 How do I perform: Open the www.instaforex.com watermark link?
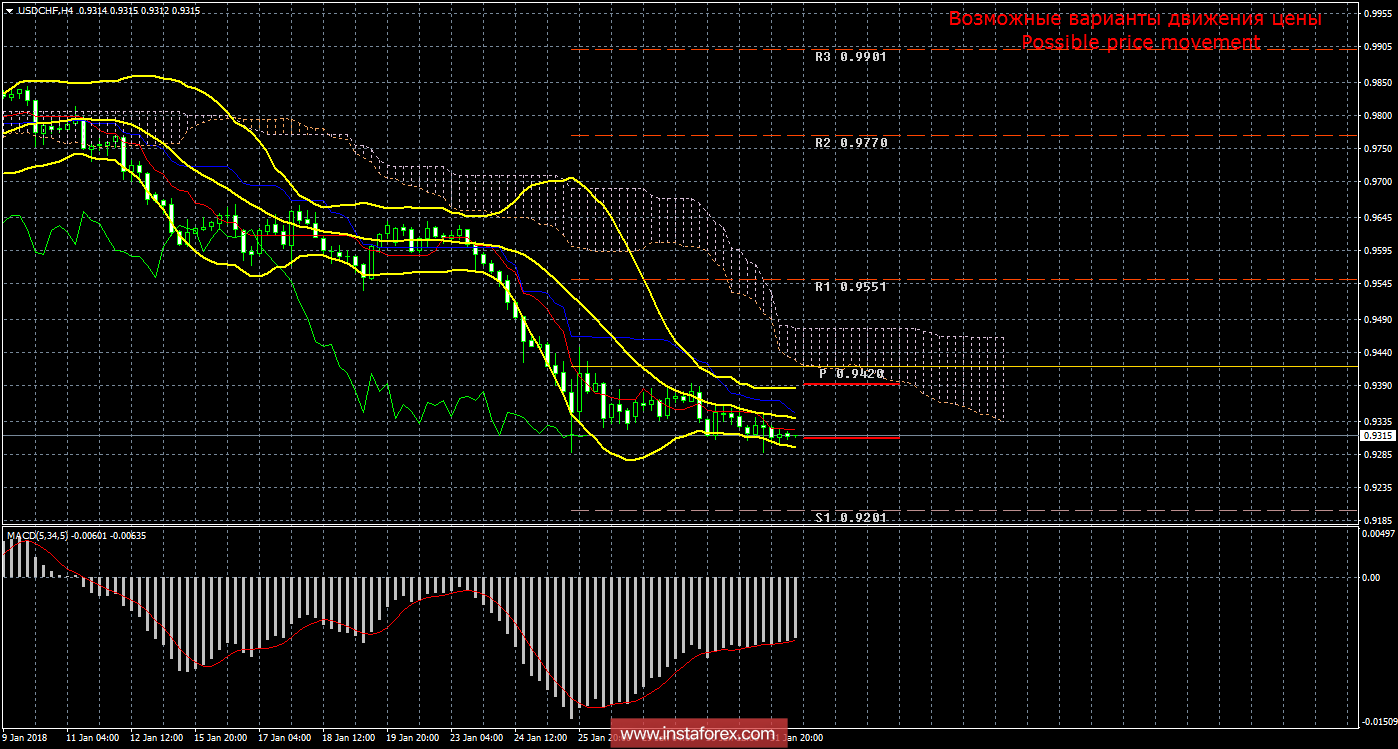tap(697, 735)
